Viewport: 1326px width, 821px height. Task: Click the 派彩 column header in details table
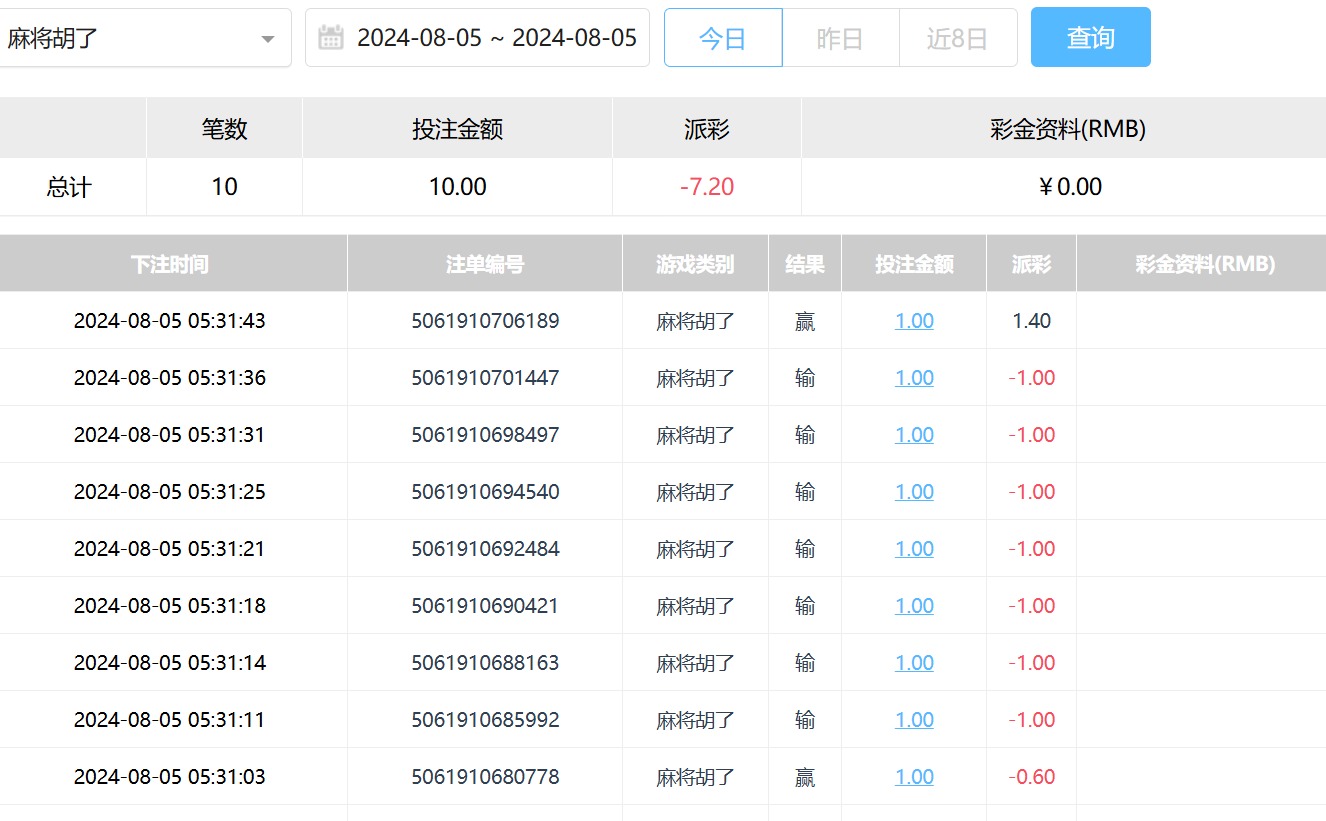[1031, 264]
